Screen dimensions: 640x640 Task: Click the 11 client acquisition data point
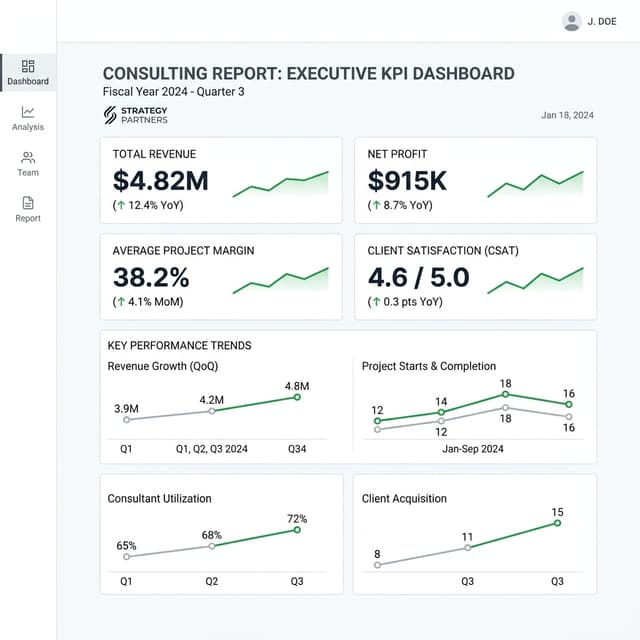[467, 548]
